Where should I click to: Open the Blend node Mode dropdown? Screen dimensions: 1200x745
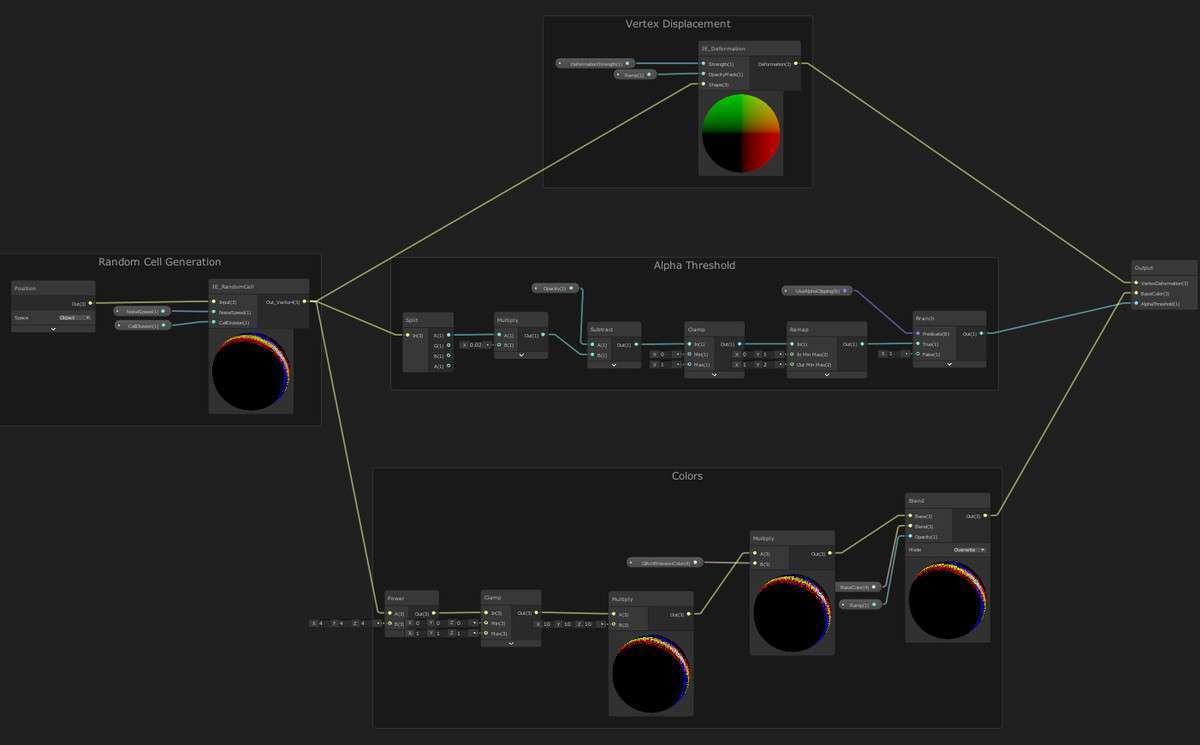point(968,550)
